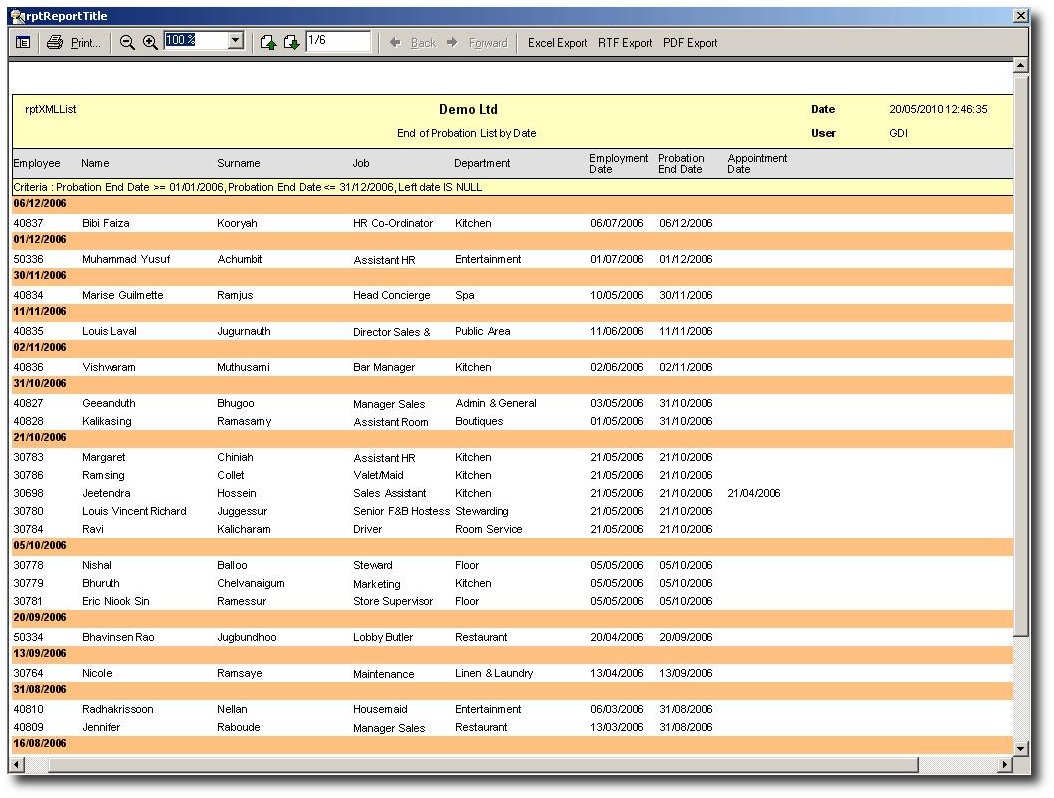Click the page number 1/6 input field
The height and width of the screenshot is (798, 1054).
338,41
